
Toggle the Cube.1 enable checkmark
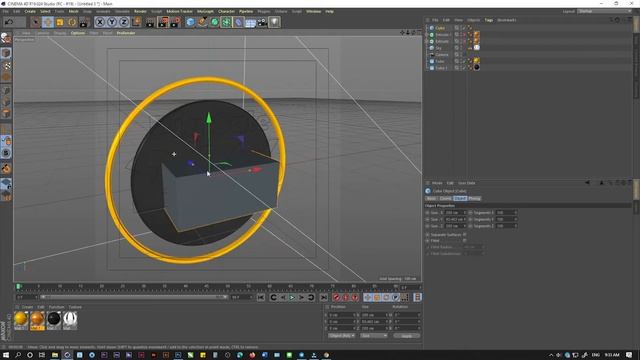coord(464,68)
